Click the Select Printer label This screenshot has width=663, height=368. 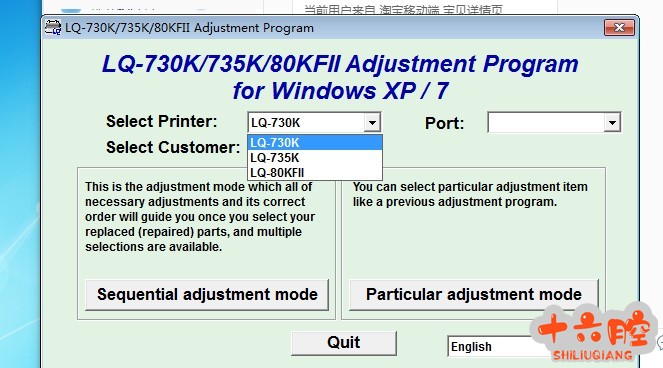tap(162, 121)
